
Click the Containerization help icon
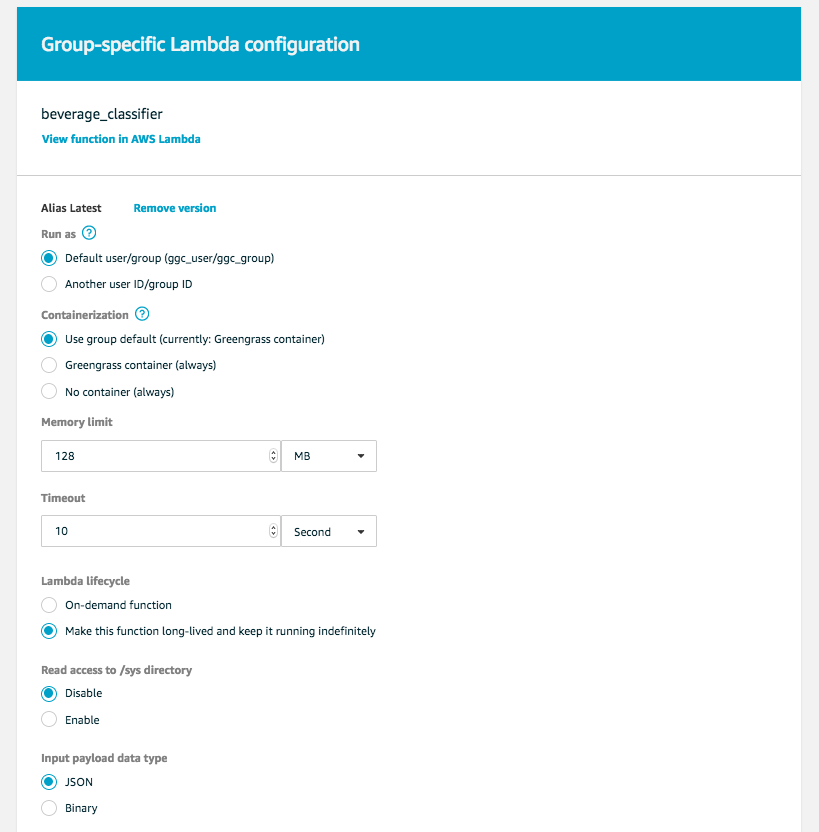coord(141,314)
